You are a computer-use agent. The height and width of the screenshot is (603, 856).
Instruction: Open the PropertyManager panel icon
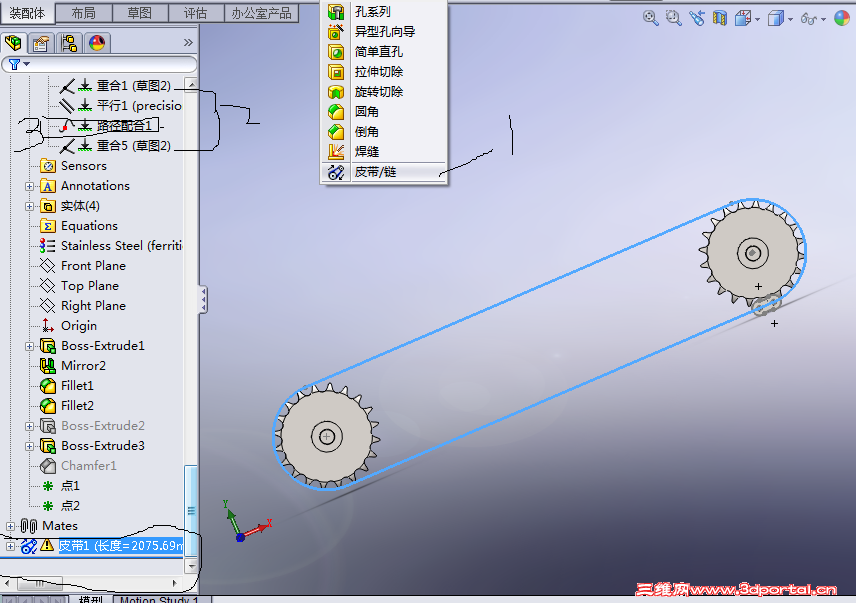click(41, 43)
